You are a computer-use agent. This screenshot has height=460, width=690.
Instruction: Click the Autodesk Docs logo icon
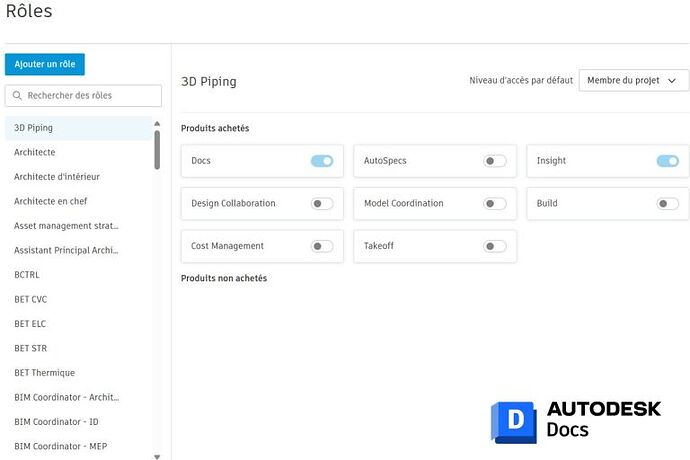(514, 422)
